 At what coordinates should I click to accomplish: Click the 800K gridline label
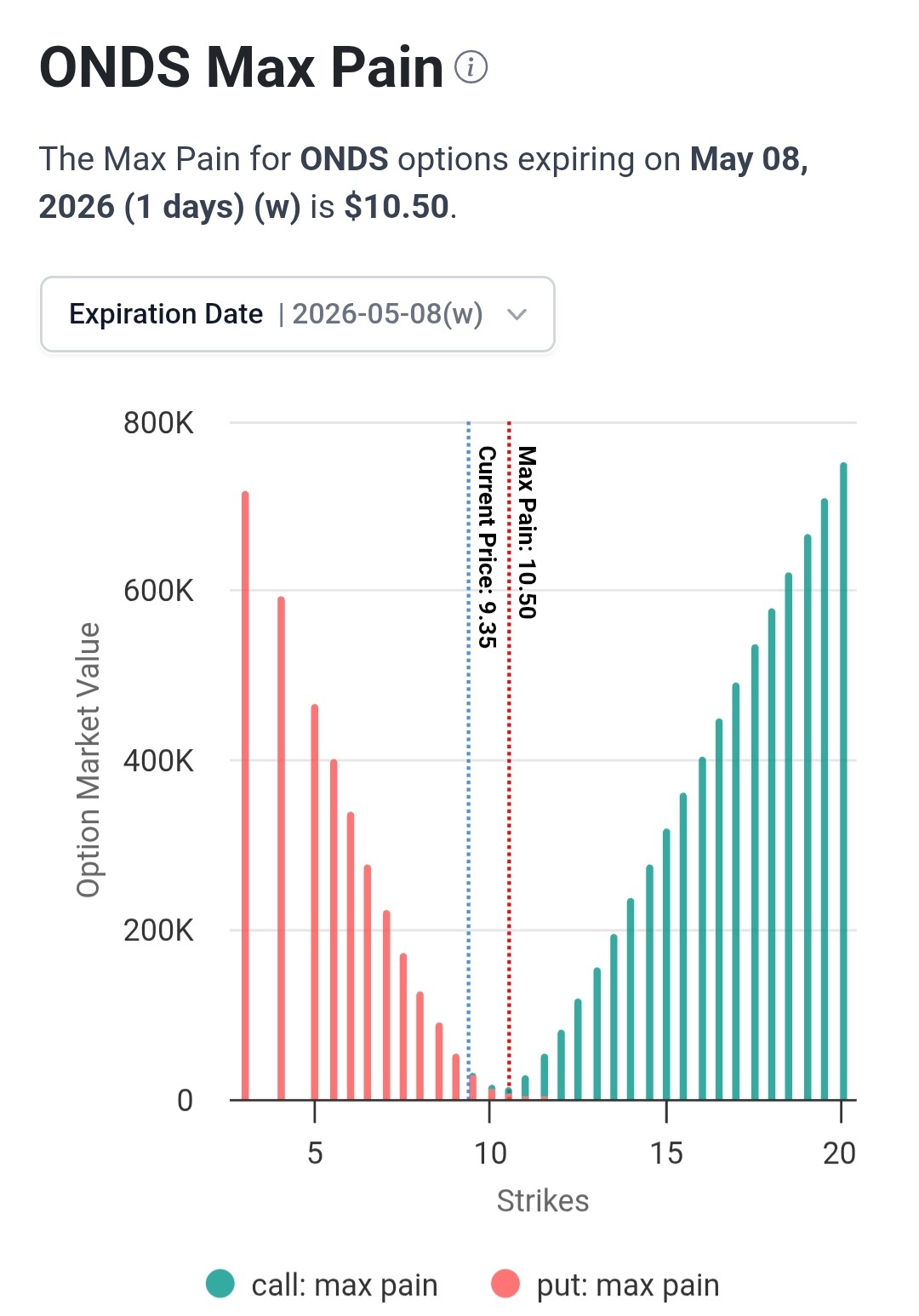tap(158, 423)
